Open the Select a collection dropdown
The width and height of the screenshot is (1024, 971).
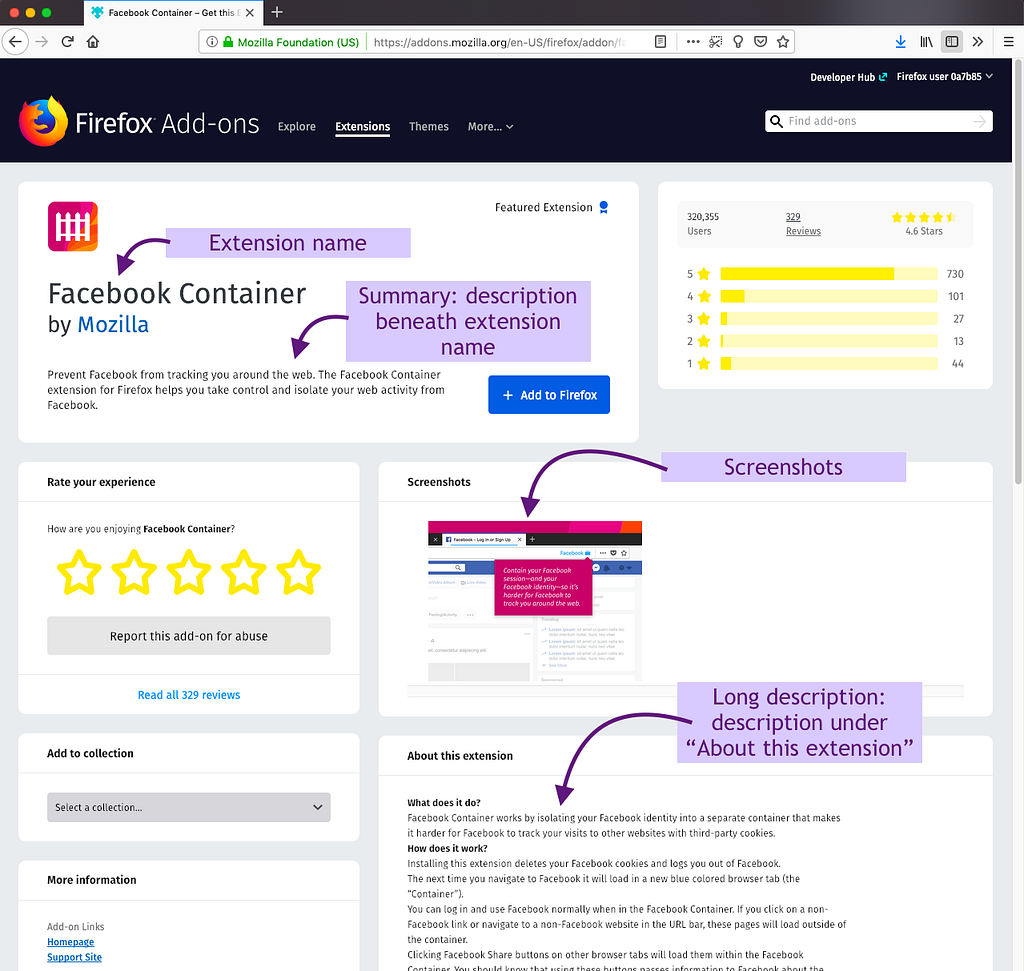click(189, 807)
